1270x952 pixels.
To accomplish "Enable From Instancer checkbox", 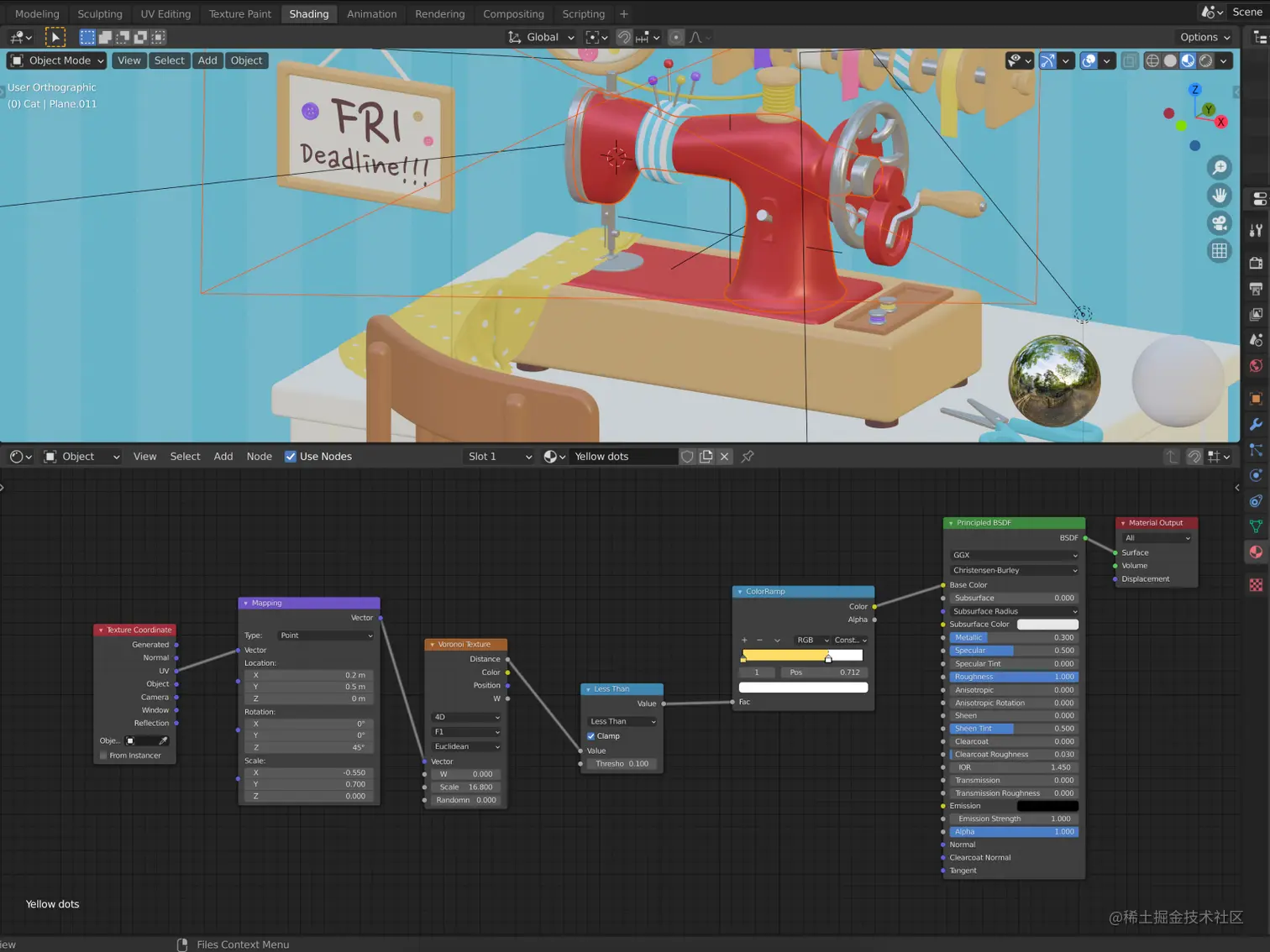I will click(x=104, y=756).
